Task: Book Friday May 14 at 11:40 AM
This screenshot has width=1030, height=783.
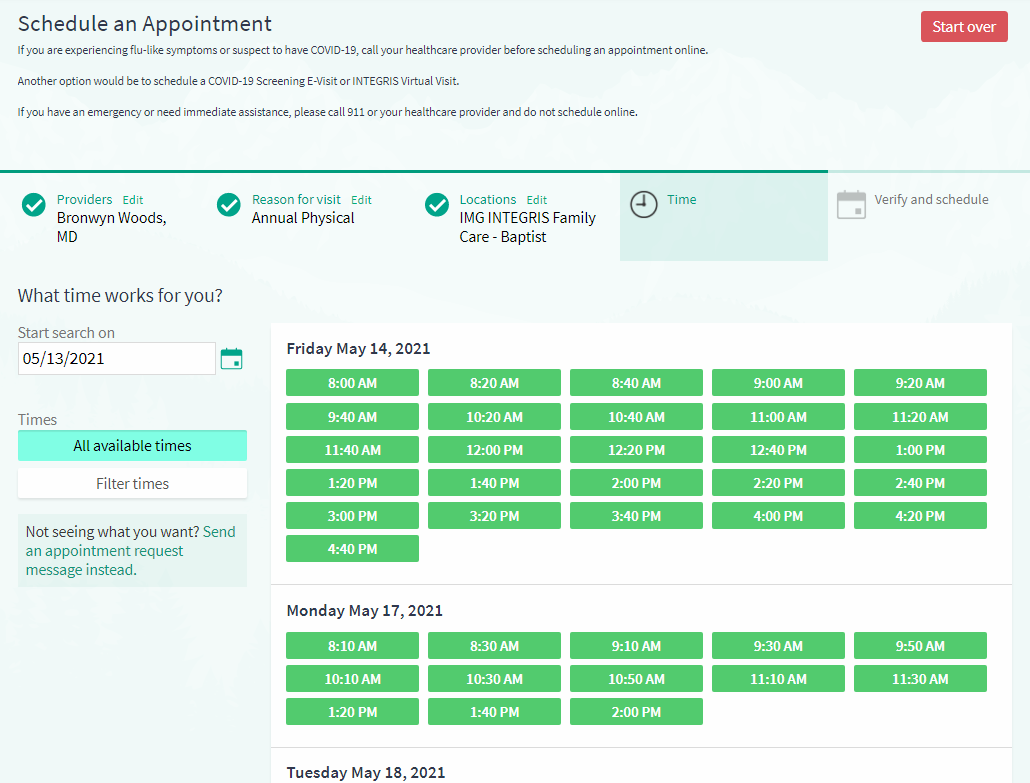Action: (x=352, y=450)
